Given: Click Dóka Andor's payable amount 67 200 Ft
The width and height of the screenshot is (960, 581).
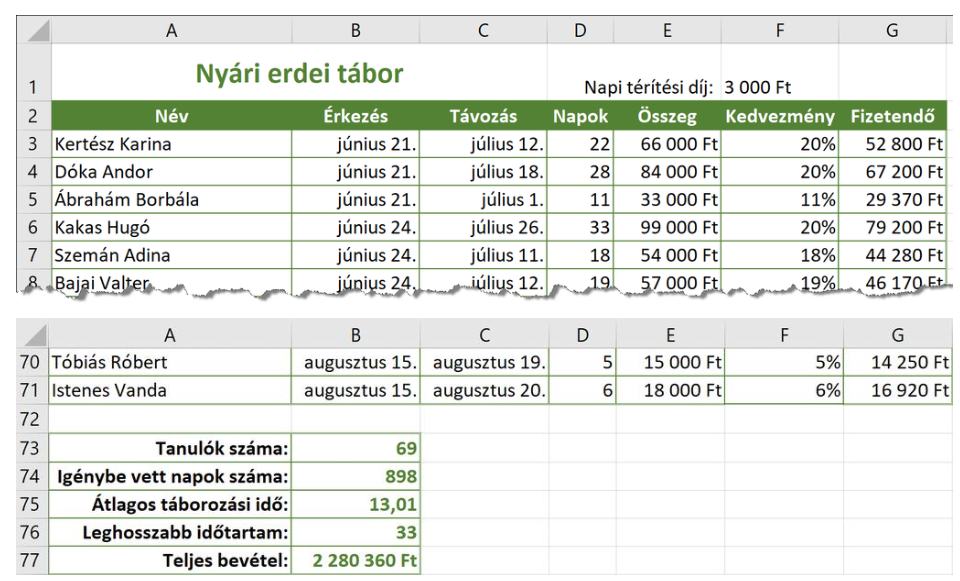Looking at the screenshot, I should [897, 172].
